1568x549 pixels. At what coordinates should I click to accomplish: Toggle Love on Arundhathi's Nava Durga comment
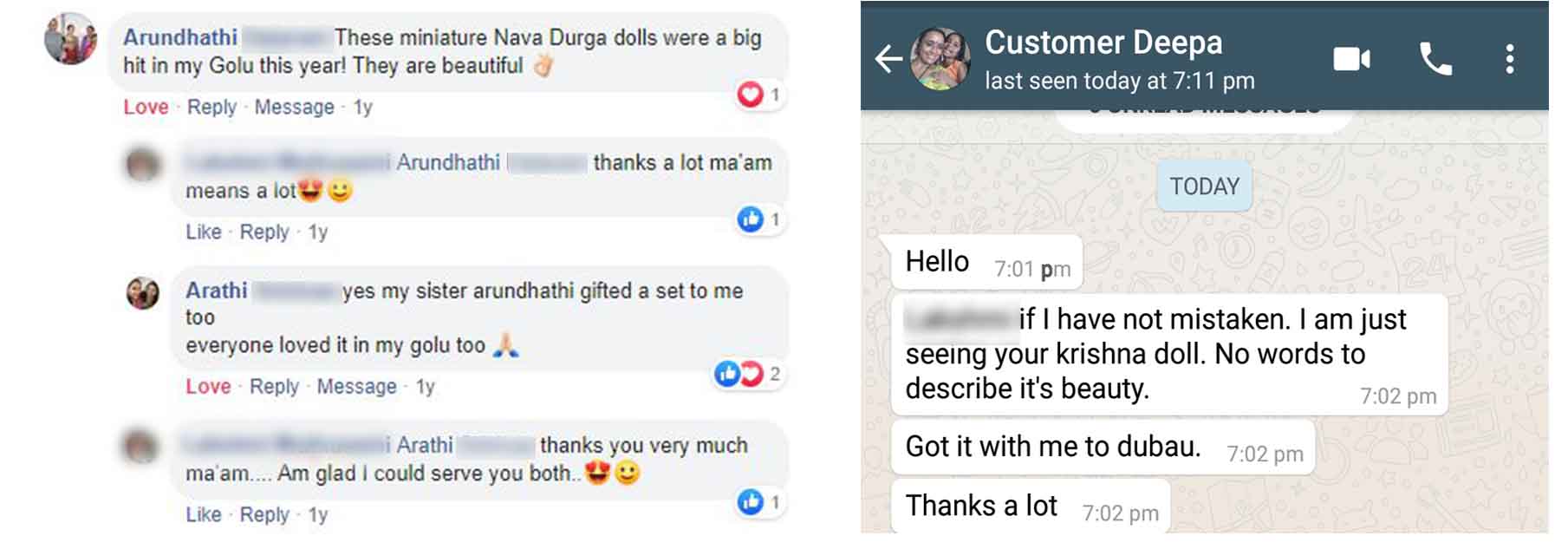pyautogui.click(x=146, y=107)
